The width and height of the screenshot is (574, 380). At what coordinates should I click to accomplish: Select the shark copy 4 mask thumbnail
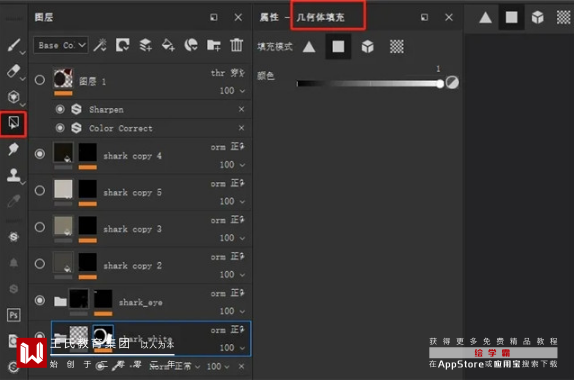[88, 152]
